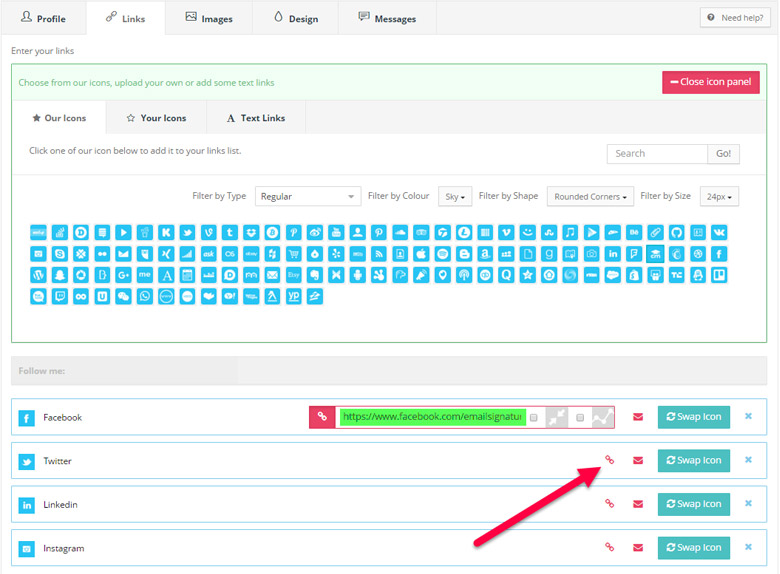Add the Tumblr t icon from the grid

[230, 232]
